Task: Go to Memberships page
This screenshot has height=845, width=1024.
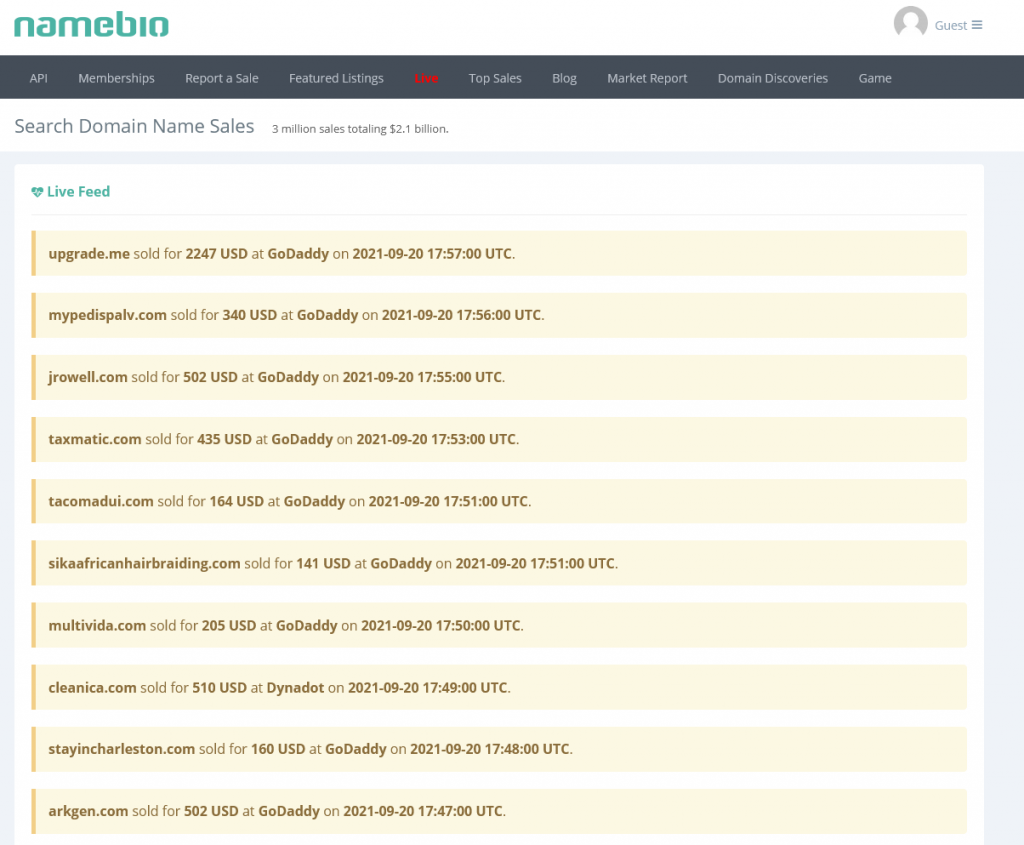Action: click(116, 78)
